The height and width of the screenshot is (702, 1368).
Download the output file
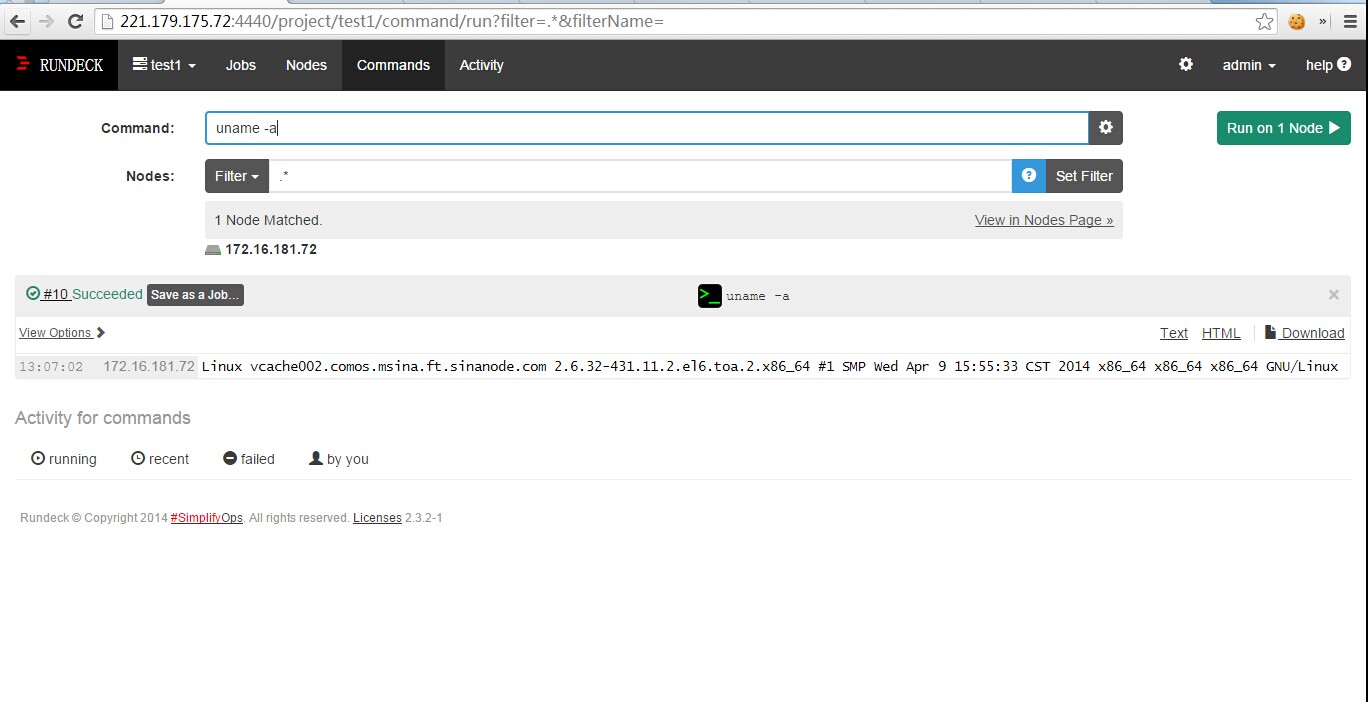pyautogui.click(x=1305, y=333)
